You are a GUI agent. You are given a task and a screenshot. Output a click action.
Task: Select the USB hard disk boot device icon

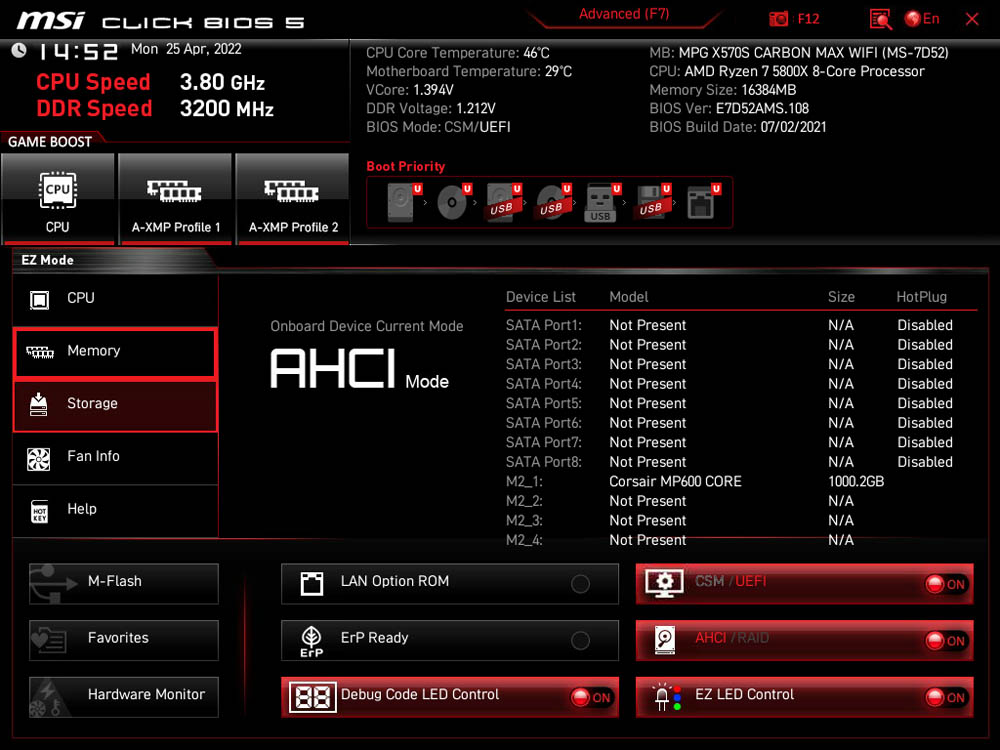pos(503,202)
